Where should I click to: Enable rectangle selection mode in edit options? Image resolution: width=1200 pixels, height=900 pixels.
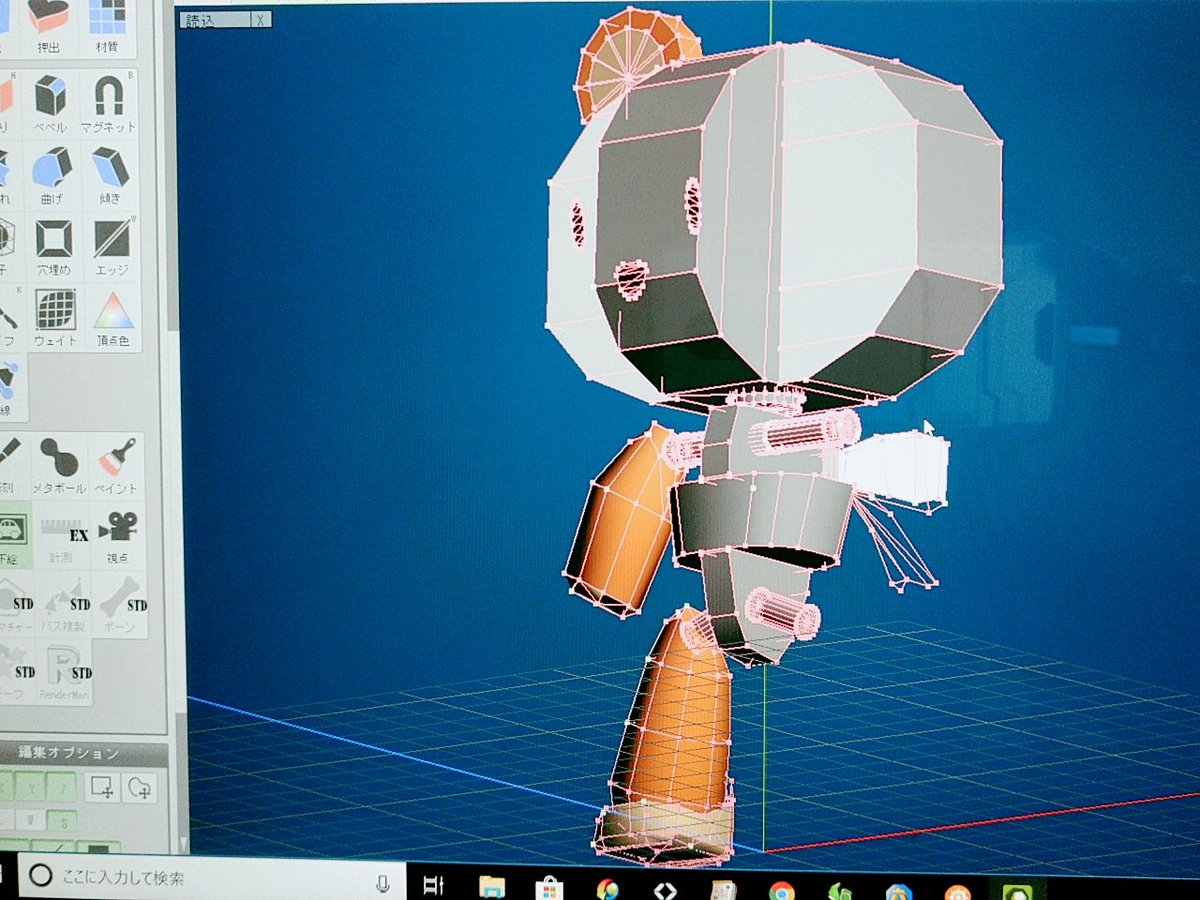coord(103,788)
